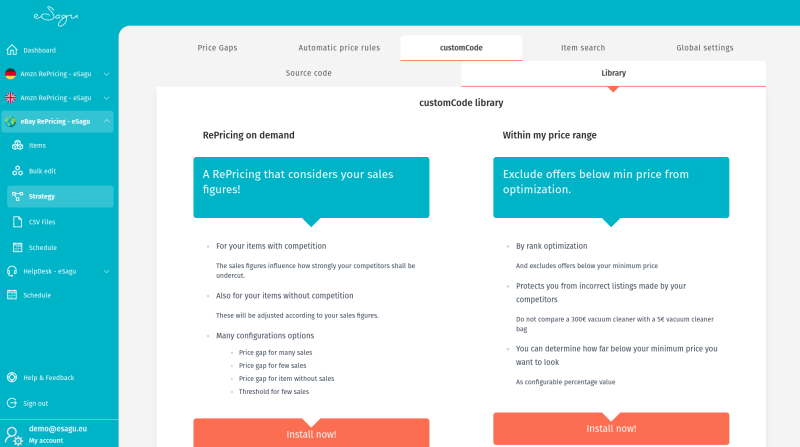Open the Automatic price rules tab
Image resolution: width=800 pixels, height=447 pixels.
(x=339, y=48)
